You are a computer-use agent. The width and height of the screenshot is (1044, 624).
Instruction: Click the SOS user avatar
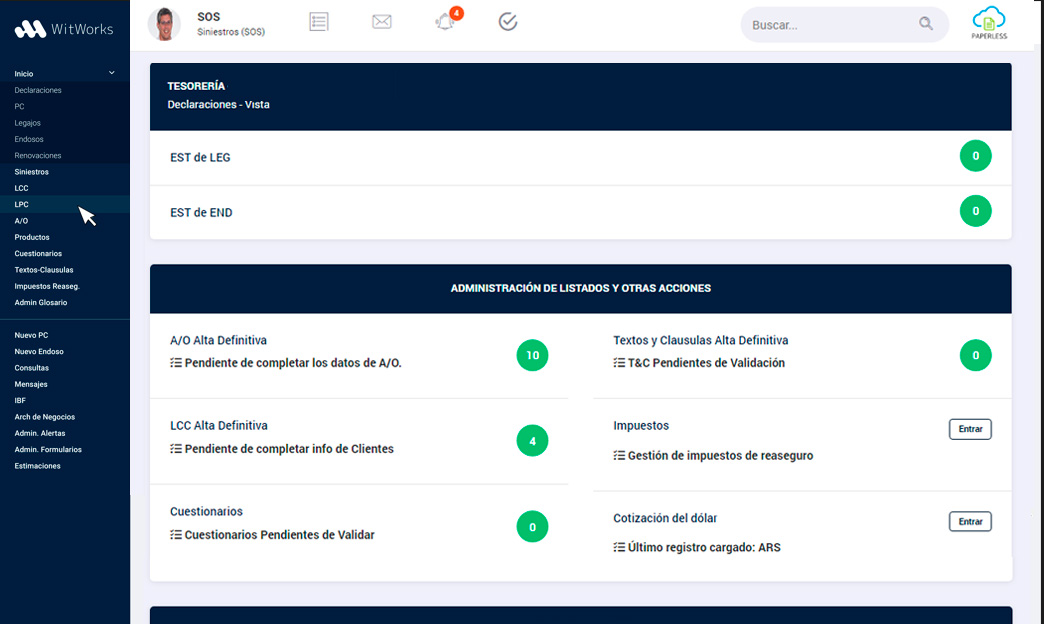coord(164,25)
